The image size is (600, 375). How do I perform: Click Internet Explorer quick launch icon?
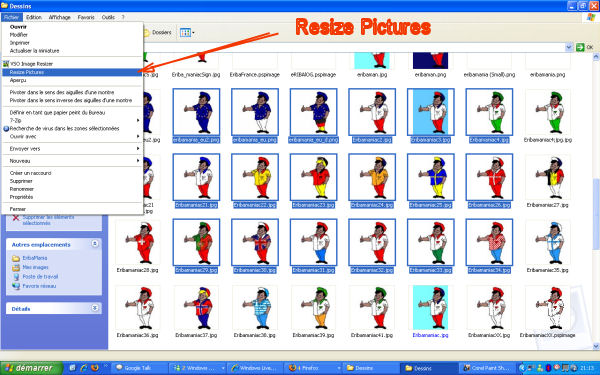tap(83, 368)
